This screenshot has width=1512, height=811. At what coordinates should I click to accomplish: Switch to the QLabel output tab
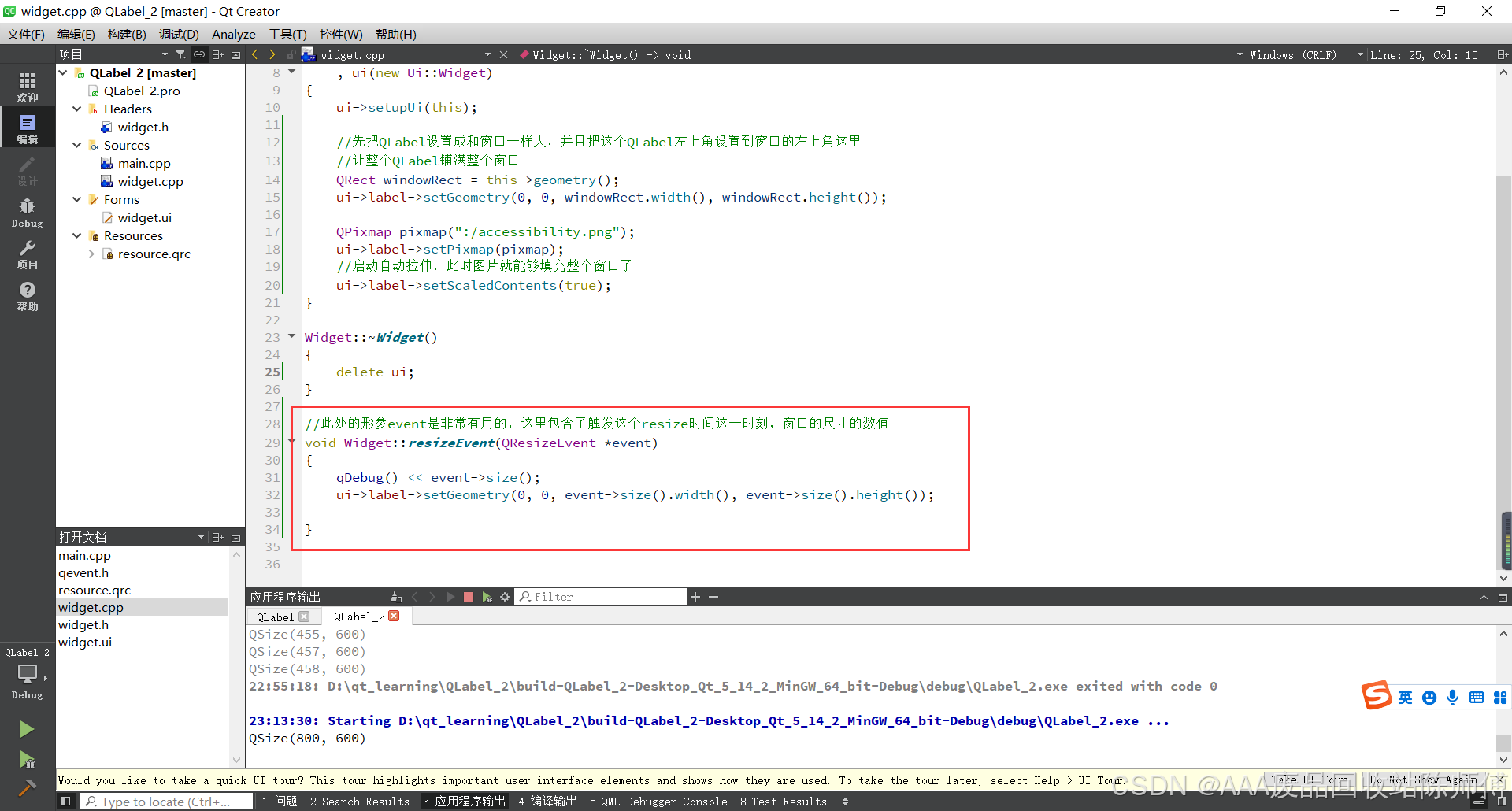click(275, 617)
